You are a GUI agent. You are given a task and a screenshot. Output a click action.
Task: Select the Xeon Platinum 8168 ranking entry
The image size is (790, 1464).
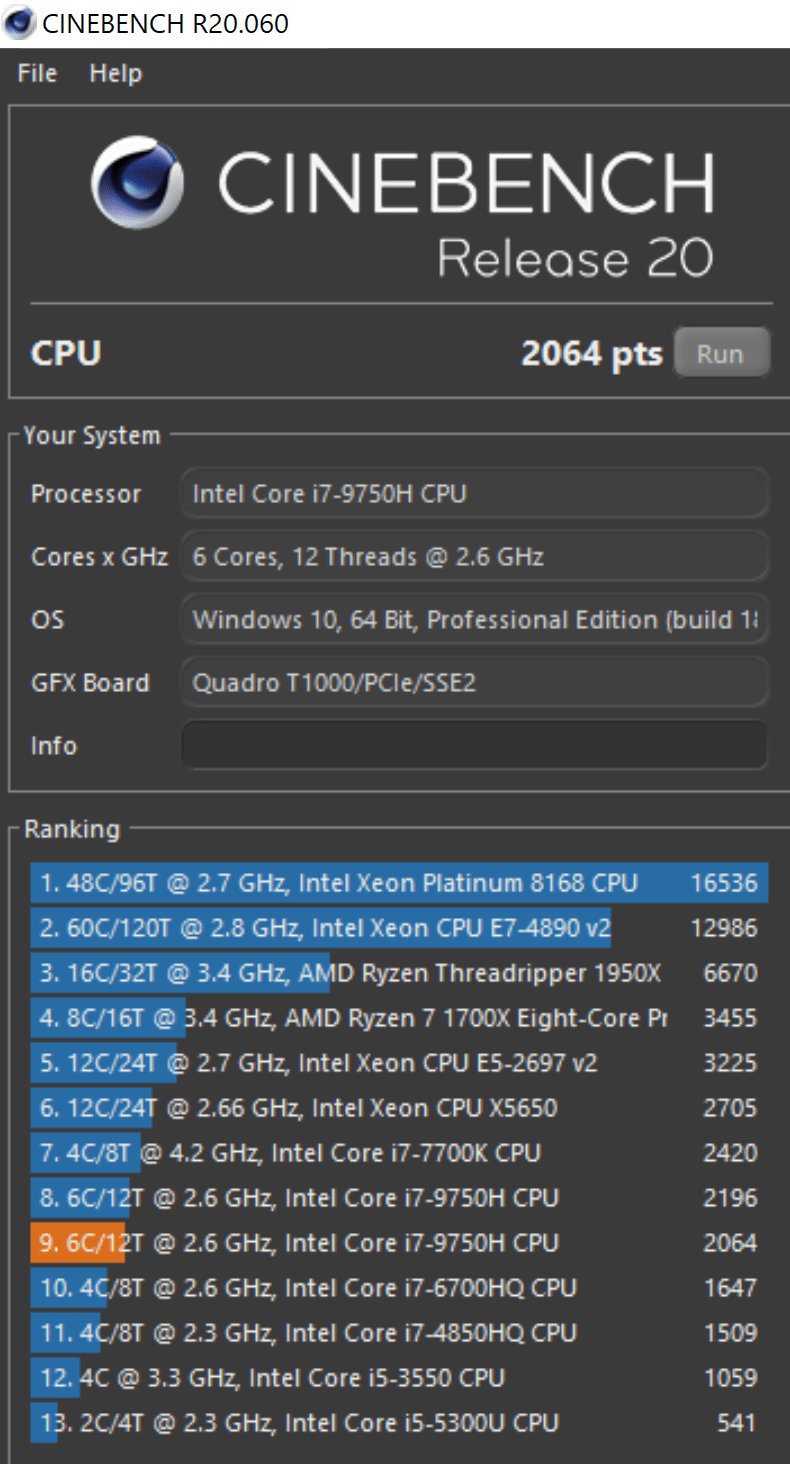398,883
